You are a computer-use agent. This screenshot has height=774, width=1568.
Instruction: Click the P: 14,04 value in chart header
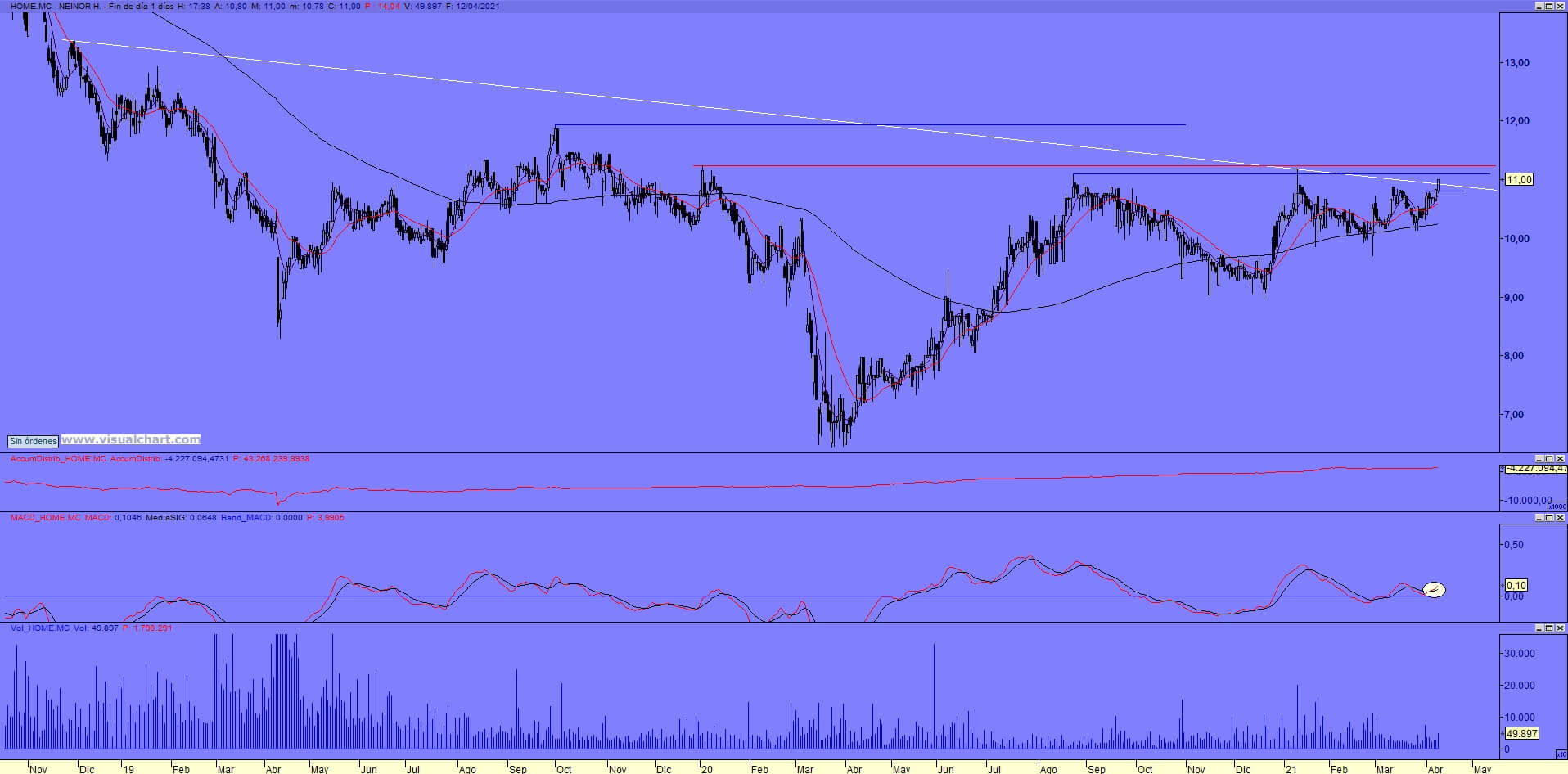382,6
